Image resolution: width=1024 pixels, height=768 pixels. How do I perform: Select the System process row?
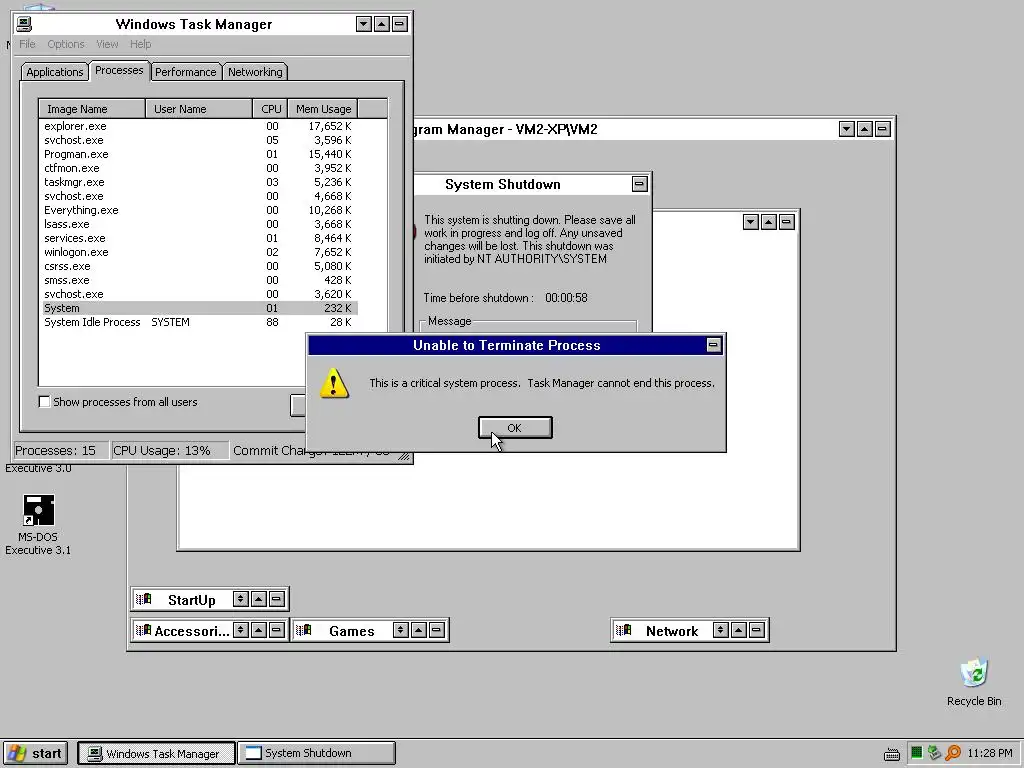[199, 308]
